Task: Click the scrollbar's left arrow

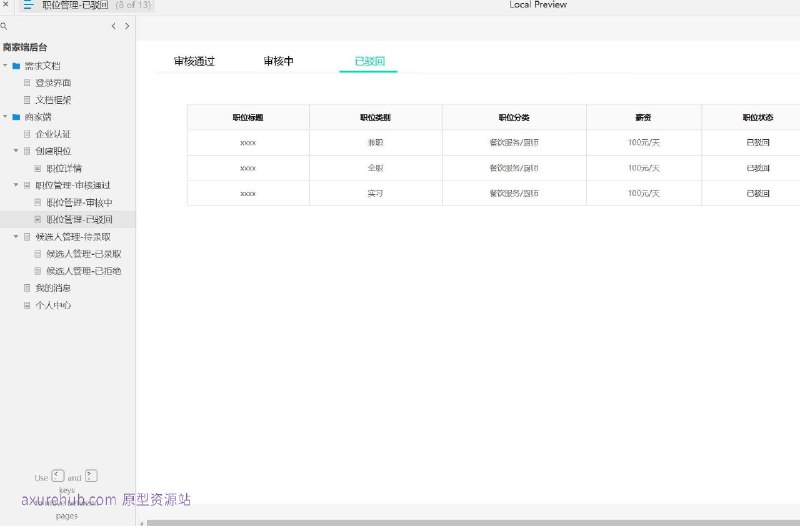Action: (x=142, y=523)
